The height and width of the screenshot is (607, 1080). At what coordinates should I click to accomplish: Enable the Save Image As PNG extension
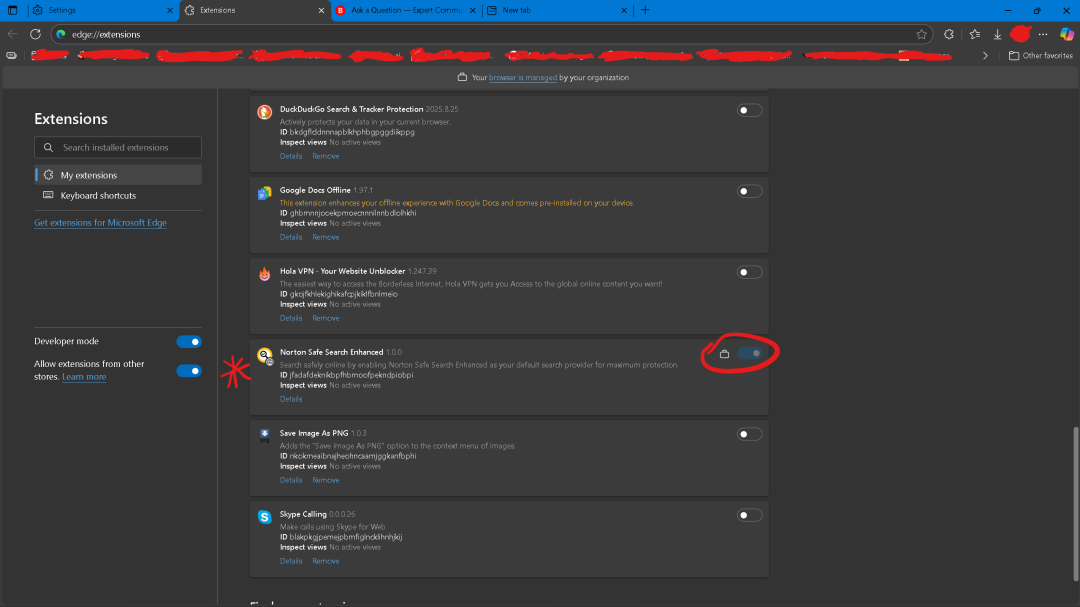749,434
